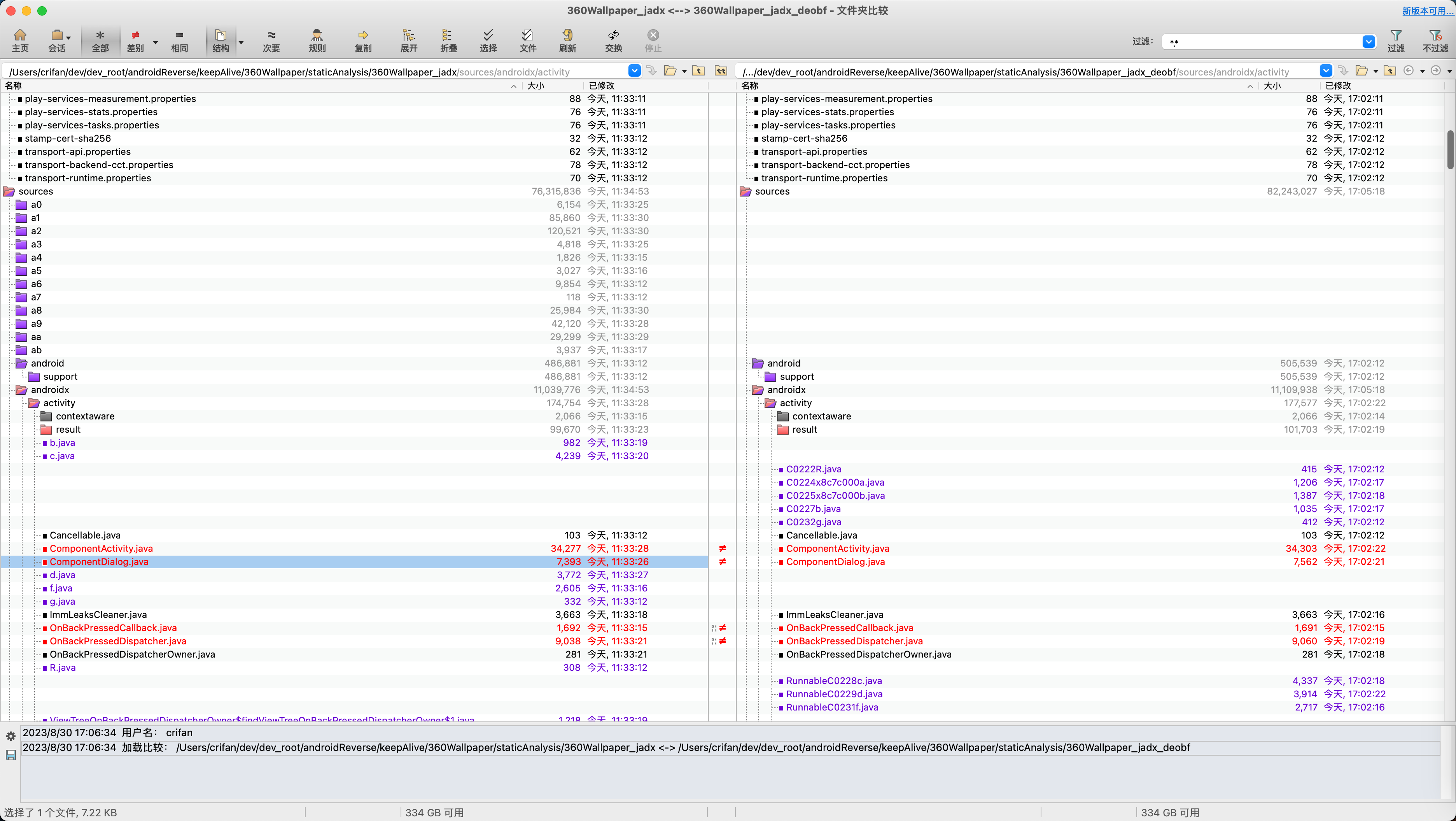1456x821 pixels.
Task: Click the not-equal marker for ComponentActivity.java
Action: point(722,549)
